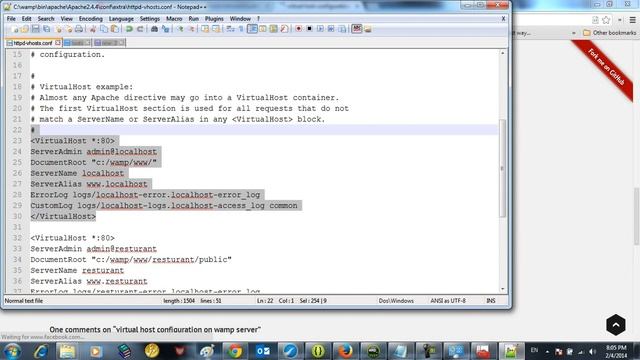
Task: Select the httpd-vhosts.conf tab
Action: (x=32, y=43)
